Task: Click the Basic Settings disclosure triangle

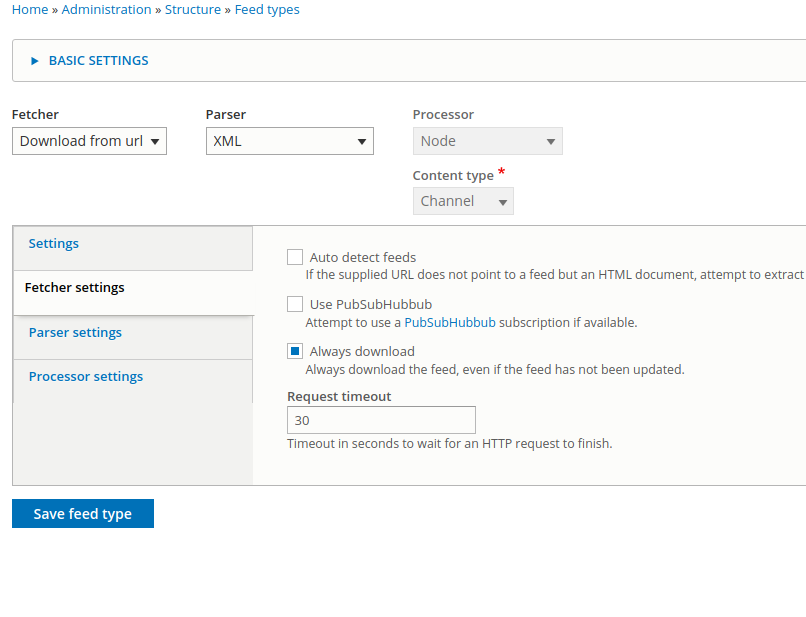Action: pyautogui.click(x=36, y=61)
